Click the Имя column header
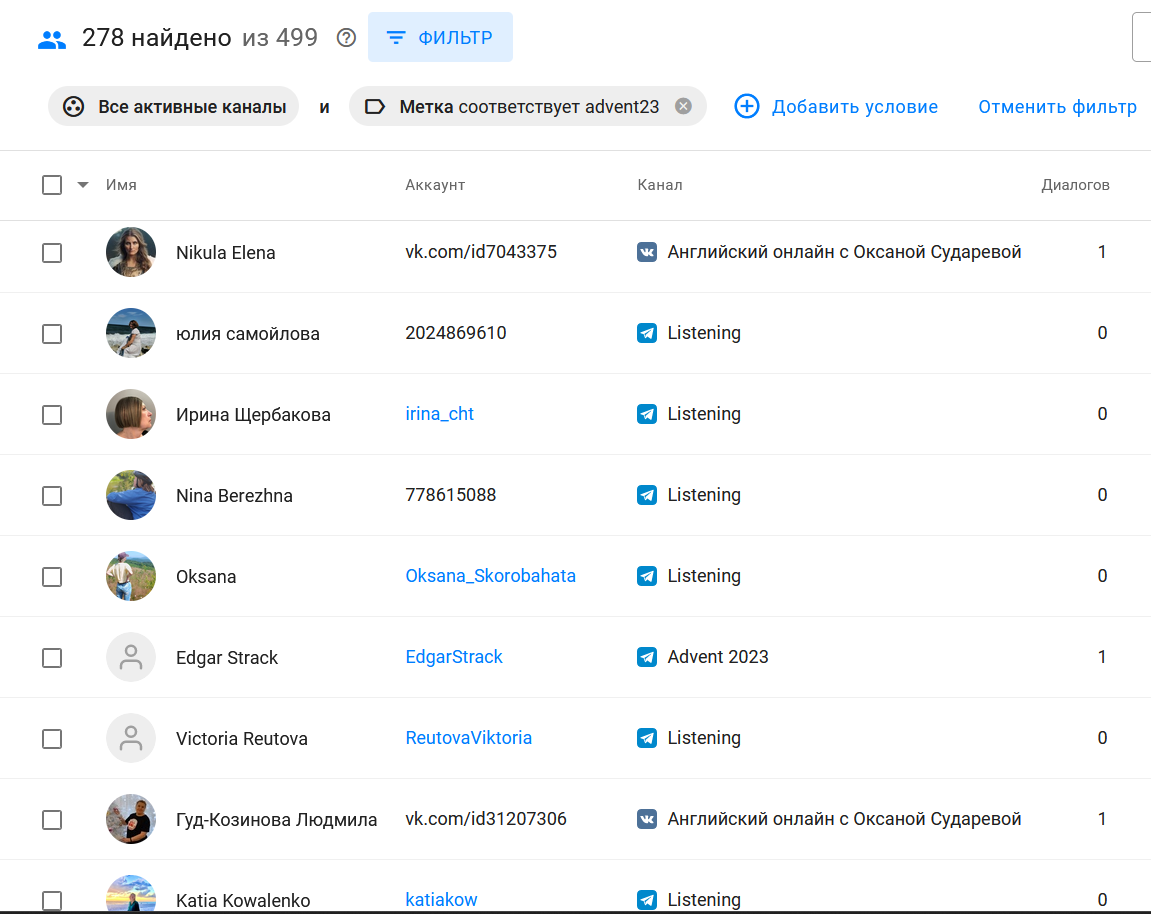The width and height of the screenshot is (1151, 914). point(121,185)
